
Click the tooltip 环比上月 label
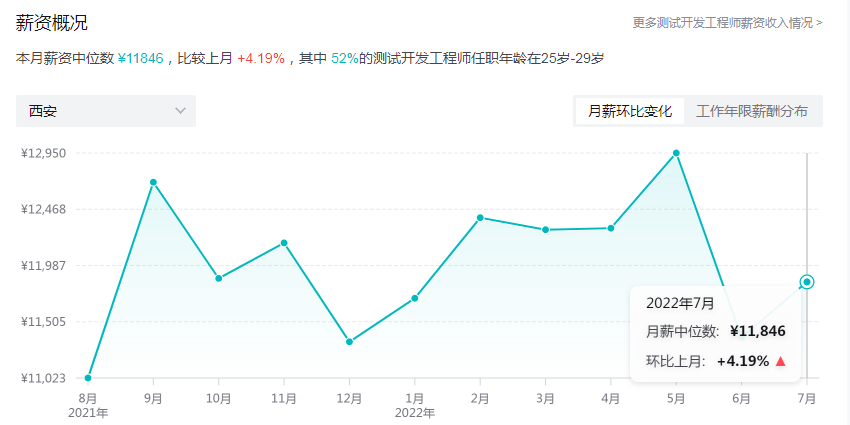(675, 362)
